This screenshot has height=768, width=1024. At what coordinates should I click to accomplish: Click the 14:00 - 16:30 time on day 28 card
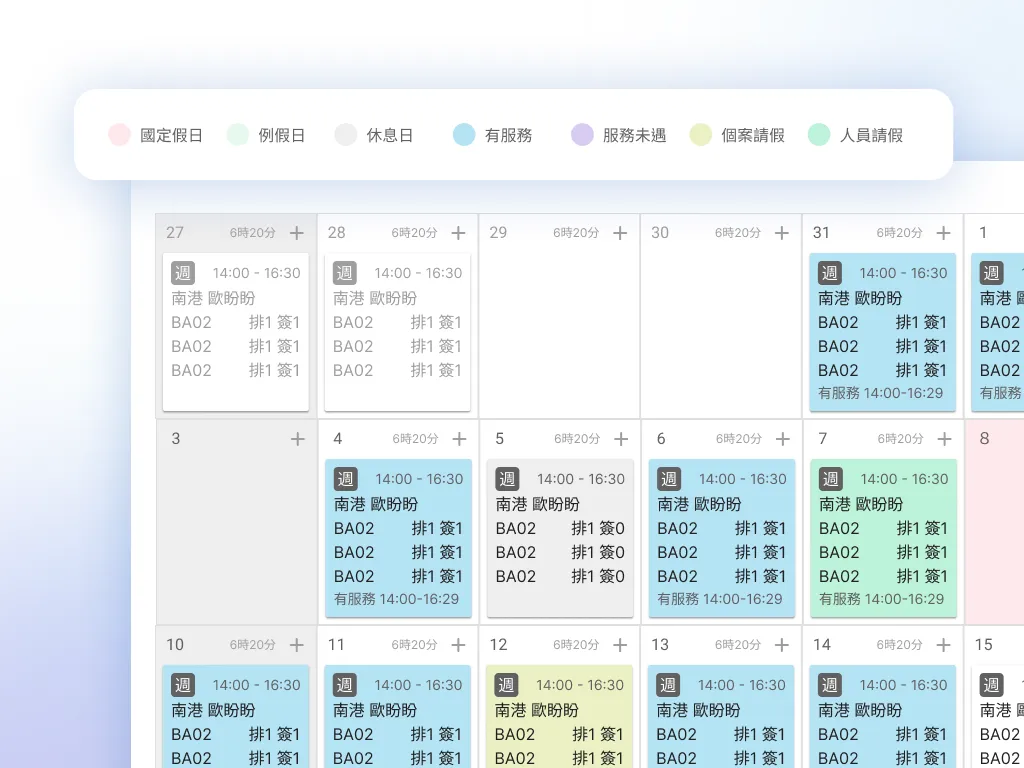click(418, 273)
